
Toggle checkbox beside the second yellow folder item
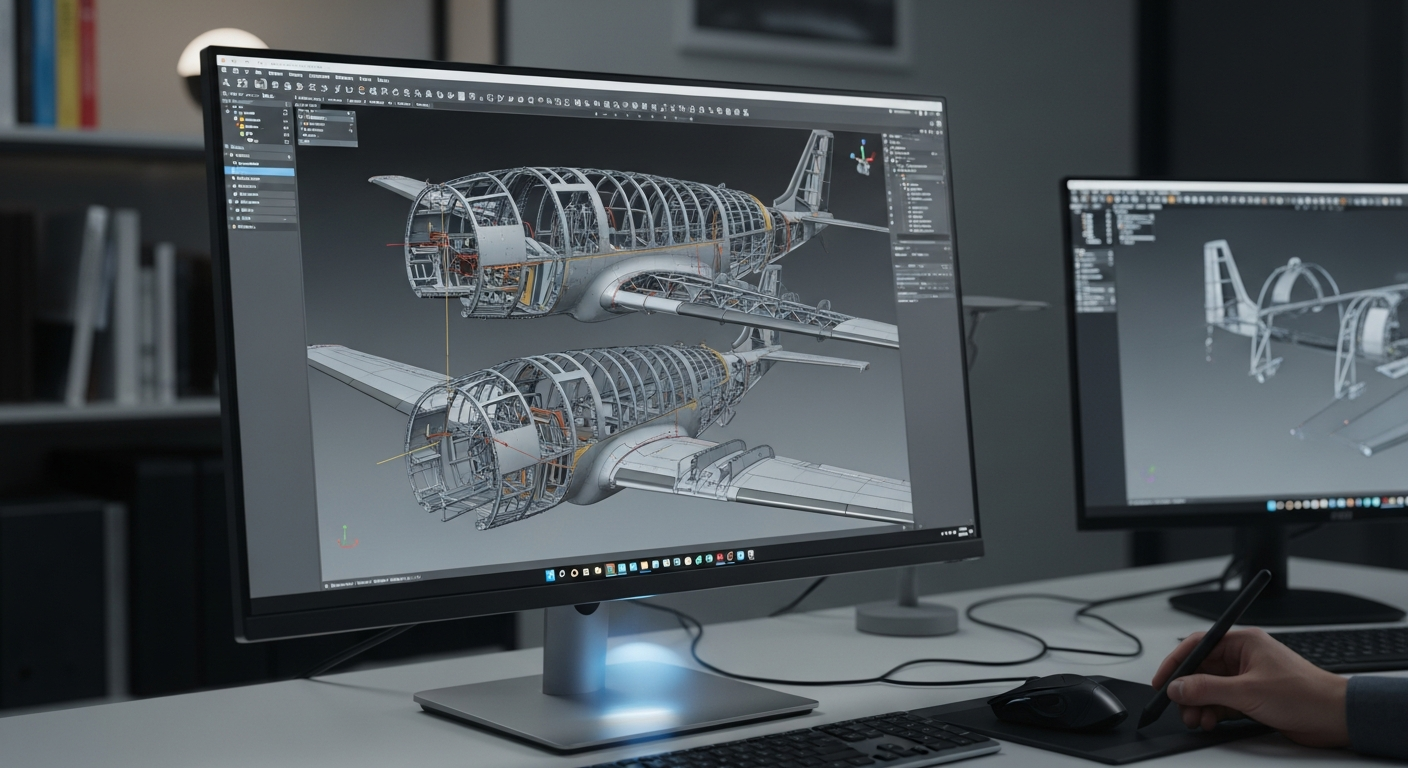pos(287,127)
